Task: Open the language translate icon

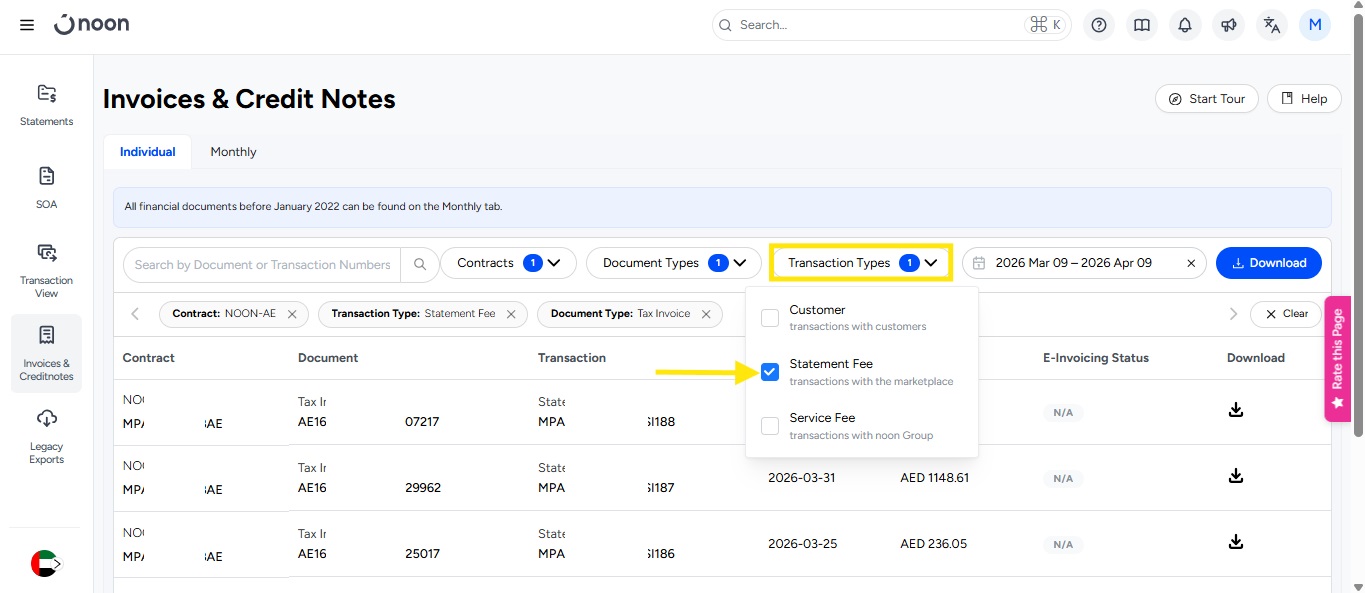Action: coord(1271,25)
